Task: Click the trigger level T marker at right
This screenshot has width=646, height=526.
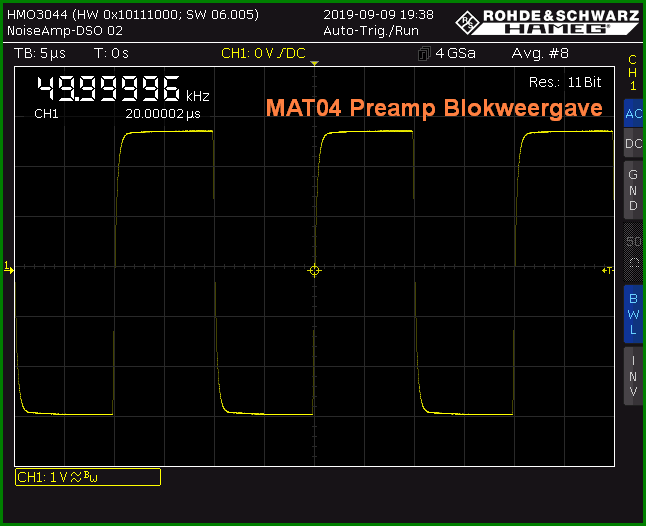Action: coord(608,270)
